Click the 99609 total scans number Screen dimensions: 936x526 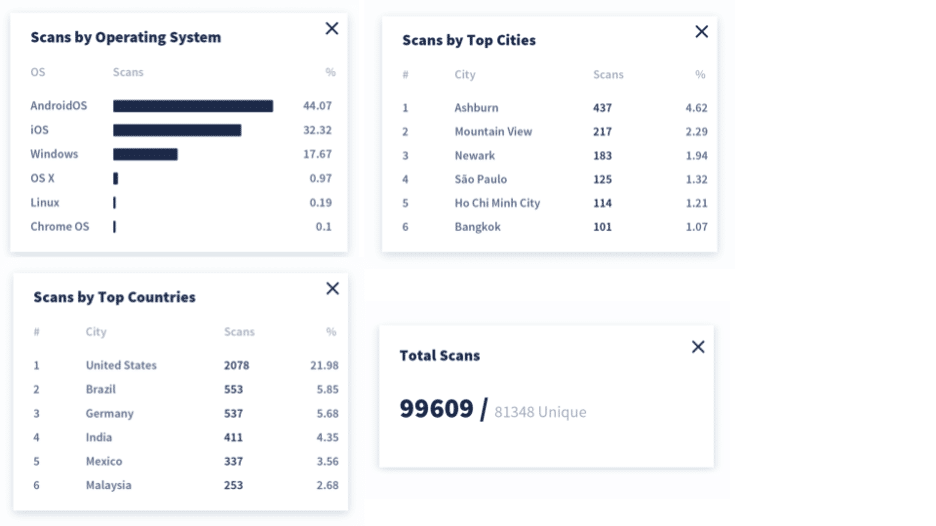click(436, 409)
